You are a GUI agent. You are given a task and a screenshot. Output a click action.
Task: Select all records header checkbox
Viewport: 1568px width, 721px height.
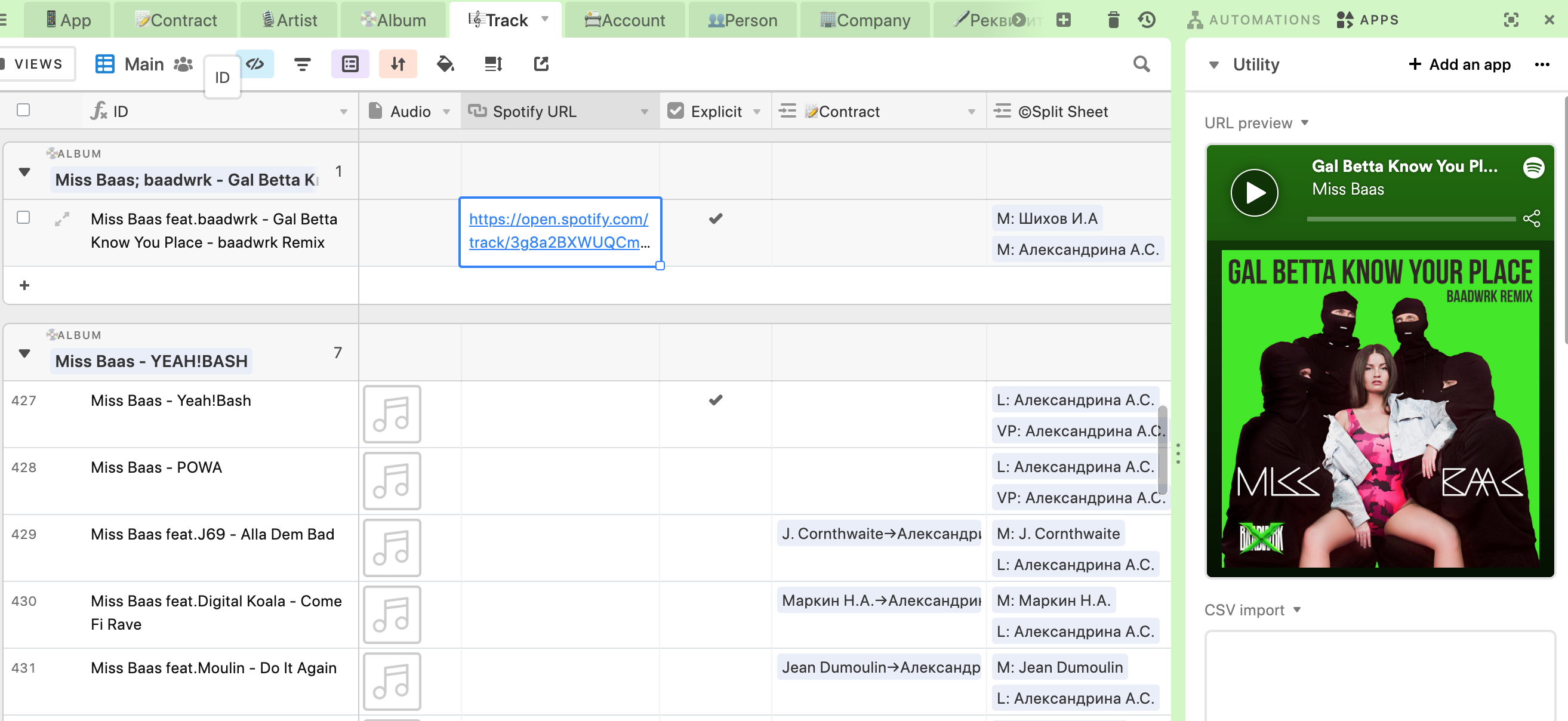(23, 110)
